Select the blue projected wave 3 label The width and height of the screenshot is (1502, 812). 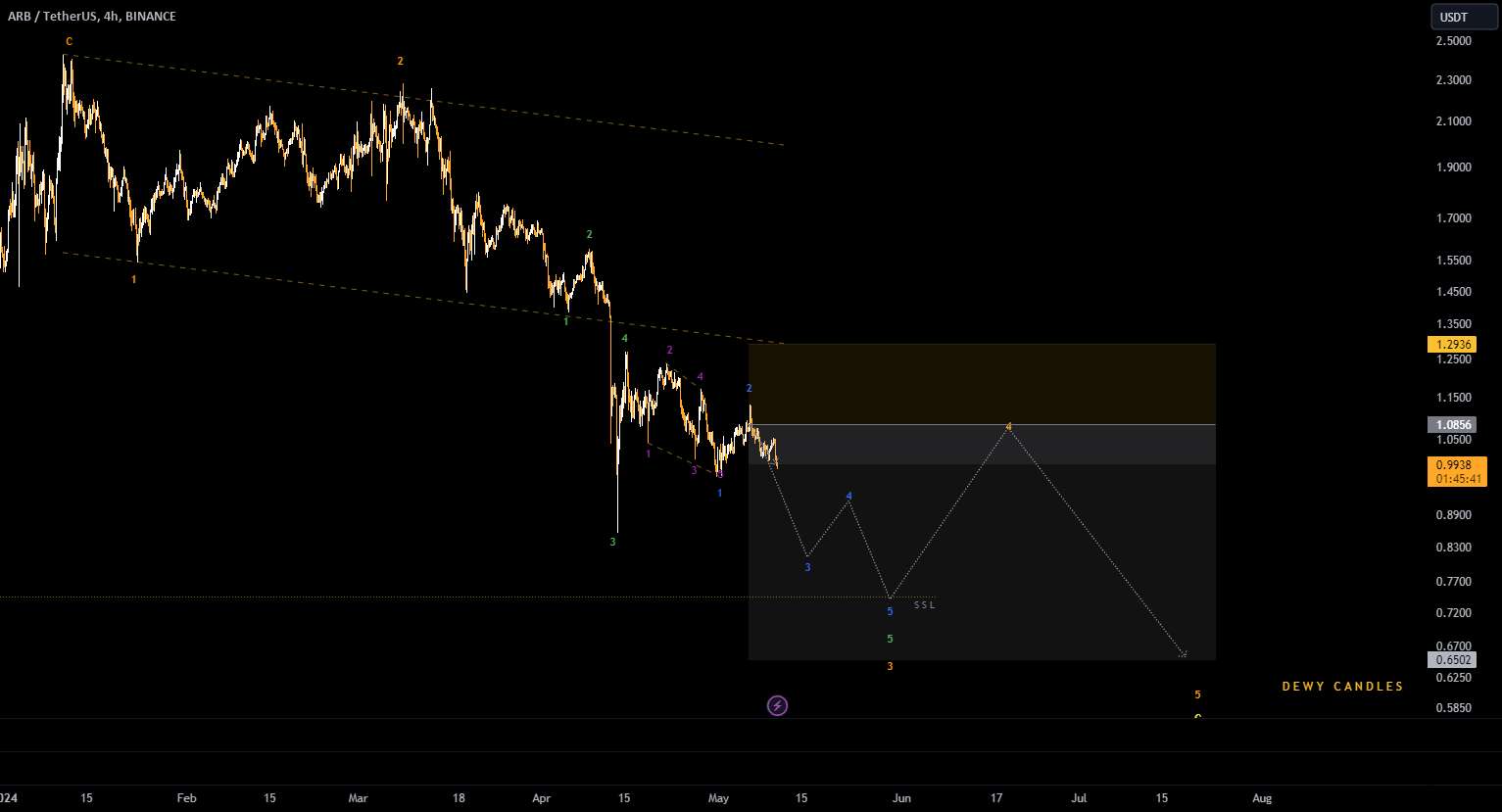click(x=807, y=567)
